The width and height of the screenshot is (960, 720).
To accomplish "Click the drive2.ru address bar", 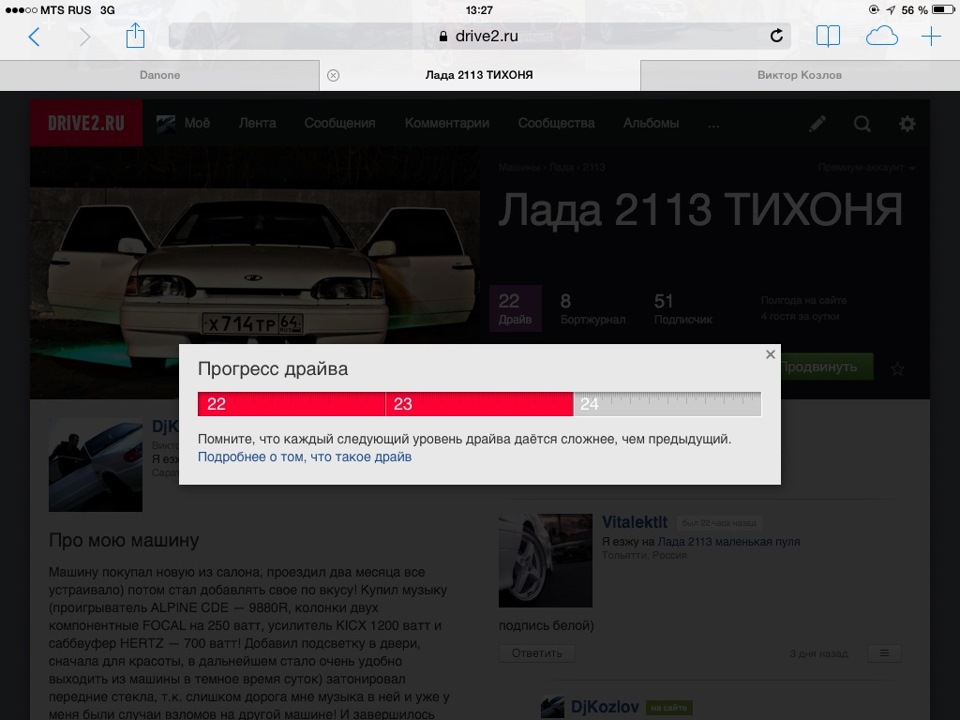I will click(480, 36).
